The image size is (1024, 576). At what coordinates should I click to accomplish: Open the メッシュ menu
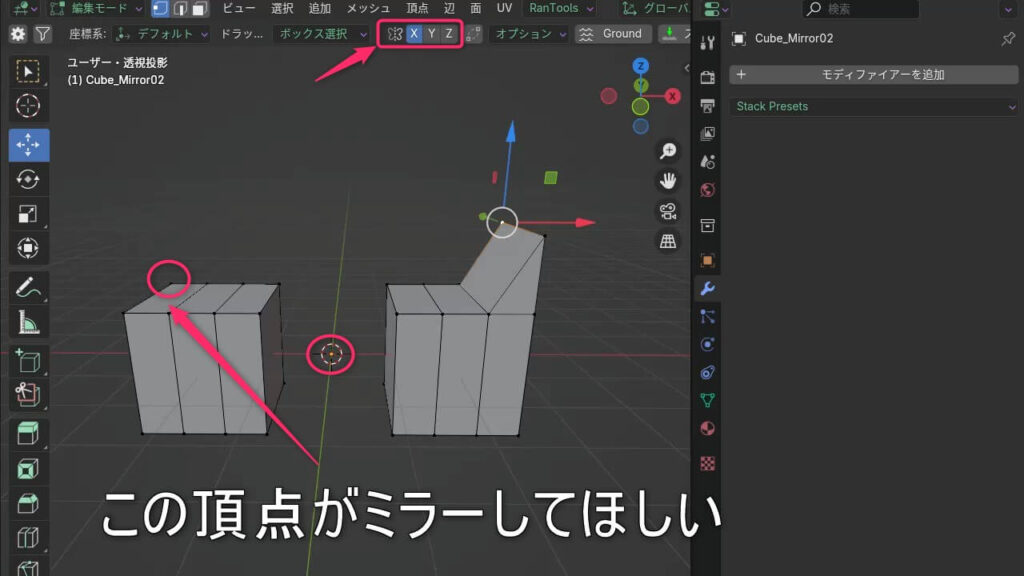[x=368, y=9]
